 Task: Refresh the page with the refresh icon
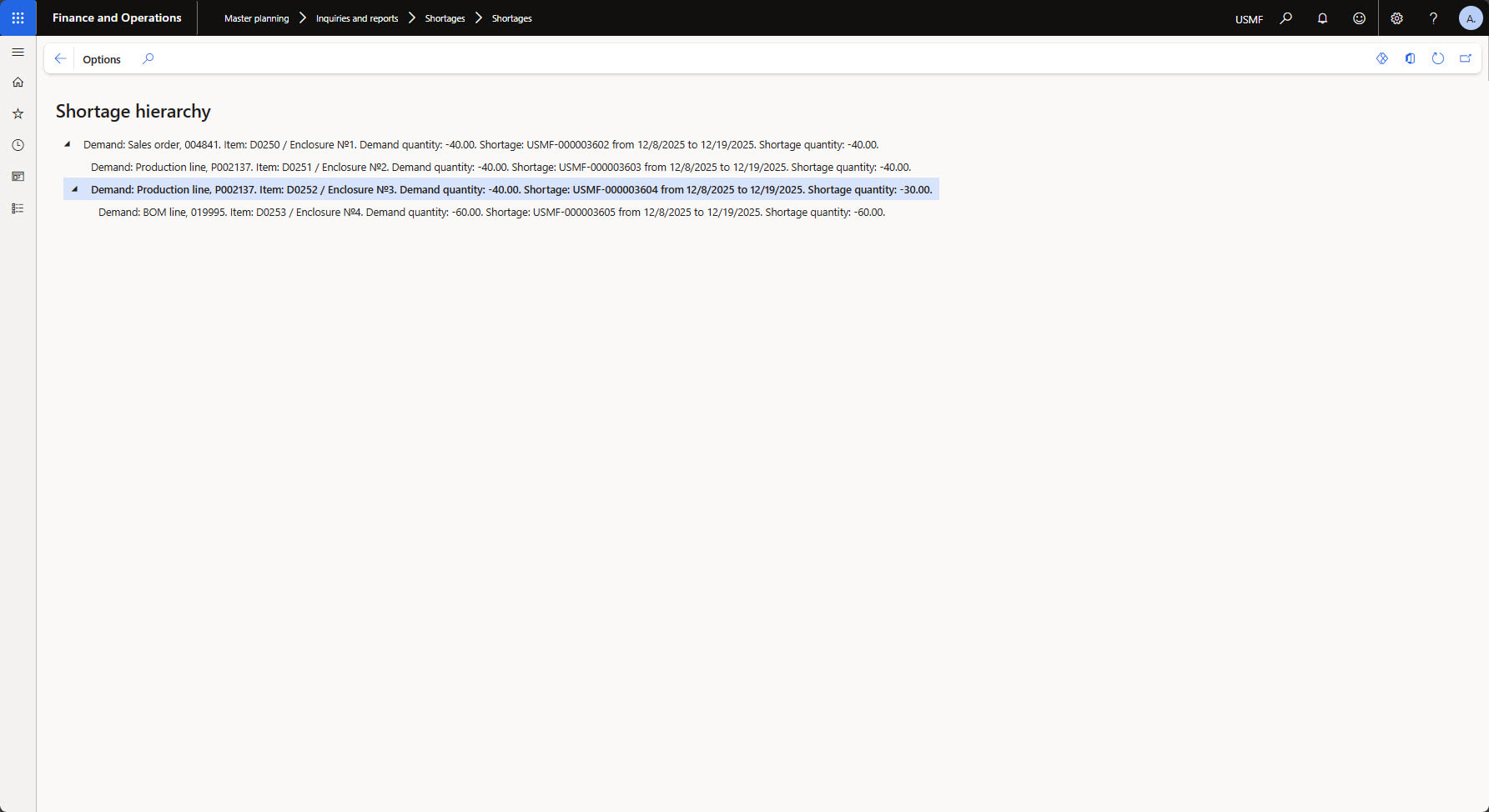1437,58
